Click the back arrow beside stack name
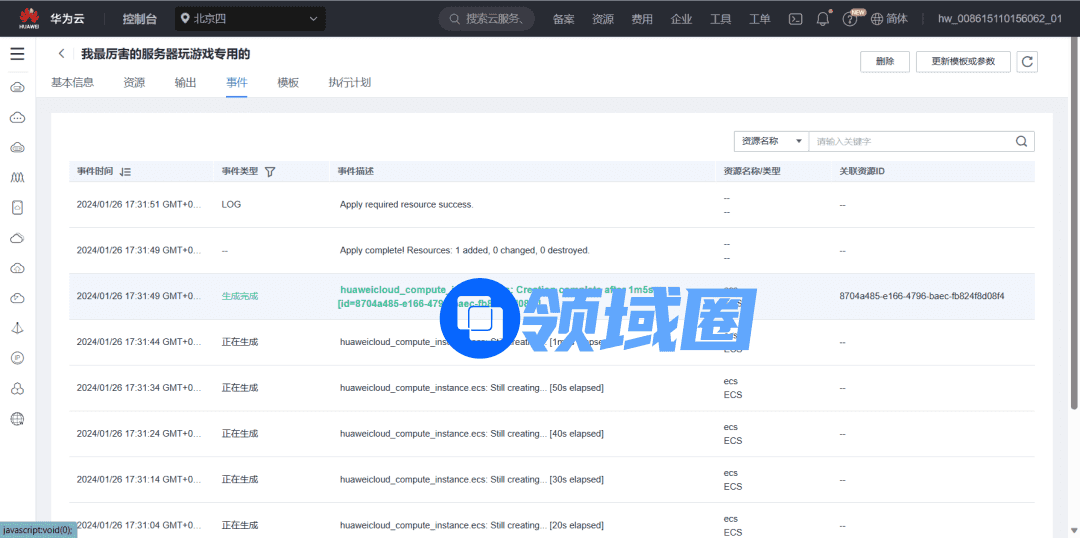 coord(61,54)
